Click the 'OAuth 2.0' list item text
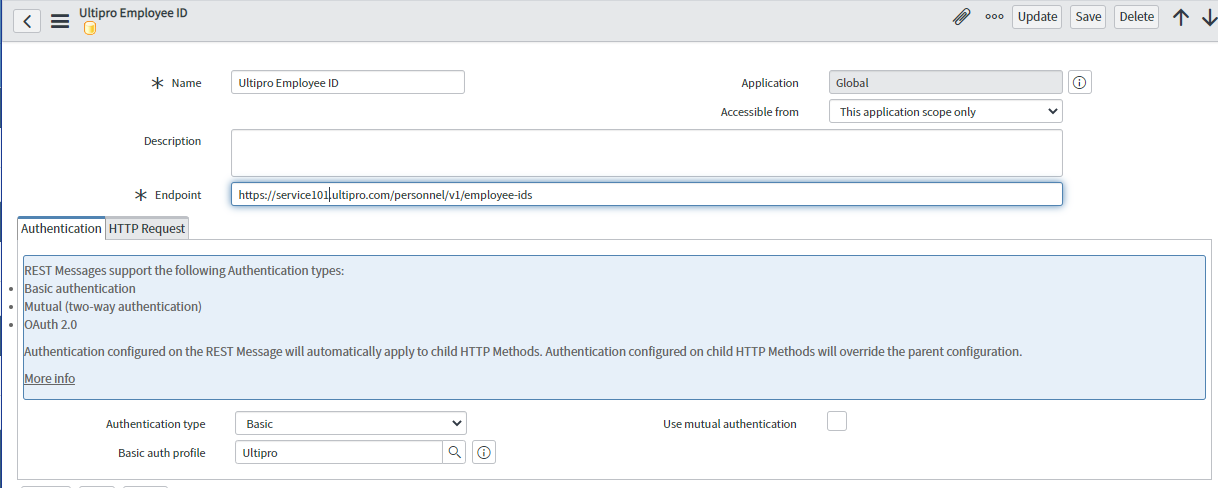 [51, 325]
